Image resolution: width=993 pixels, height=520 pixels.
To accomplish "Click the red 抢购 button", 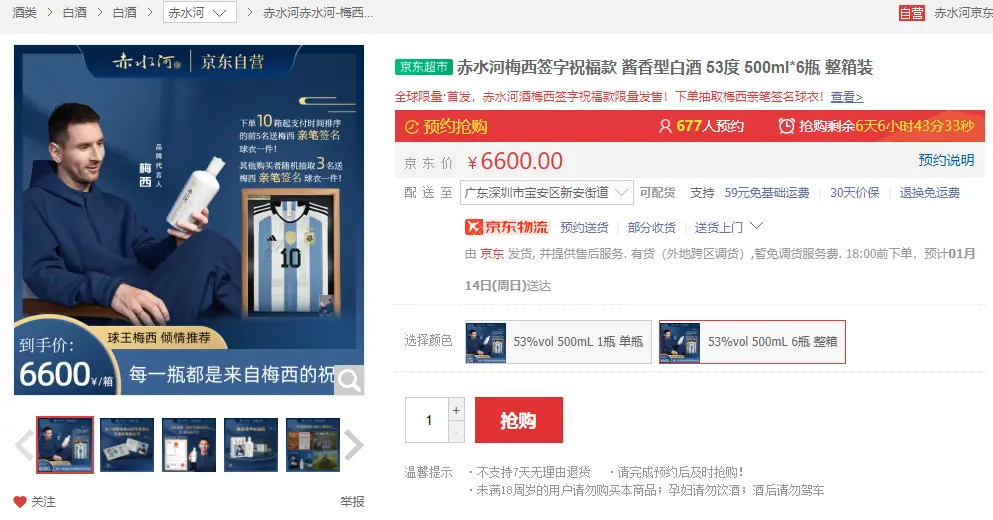I will 519,420.
